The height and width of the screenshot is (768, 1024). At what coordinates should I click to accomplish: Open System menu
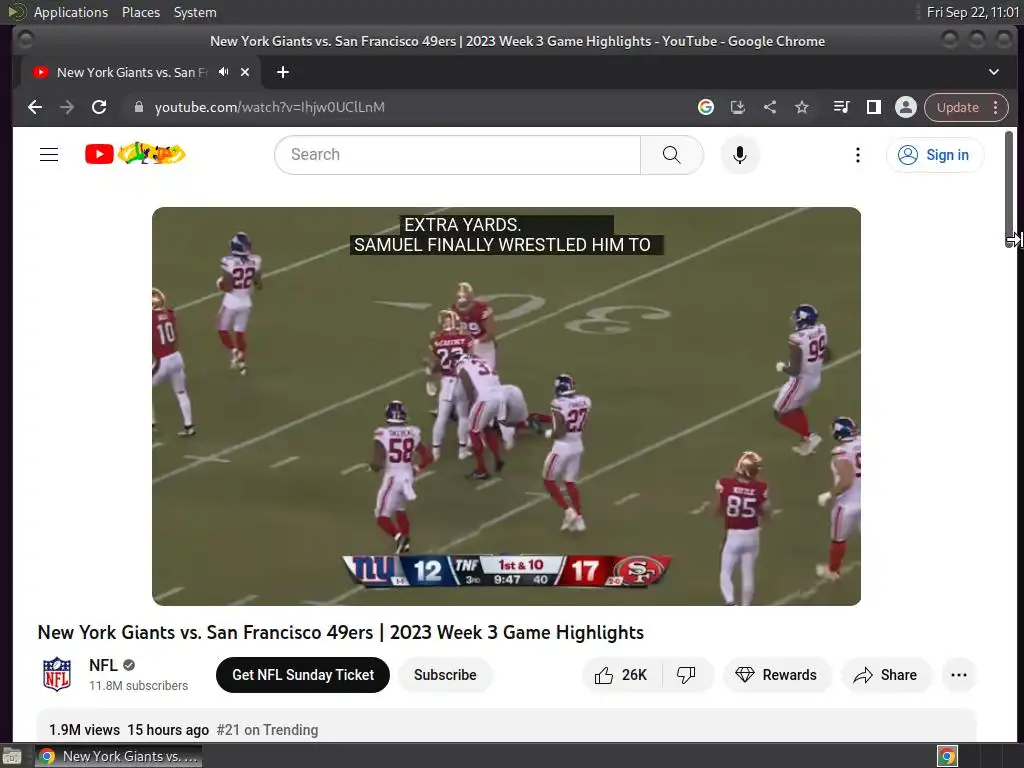click(195, 12)
